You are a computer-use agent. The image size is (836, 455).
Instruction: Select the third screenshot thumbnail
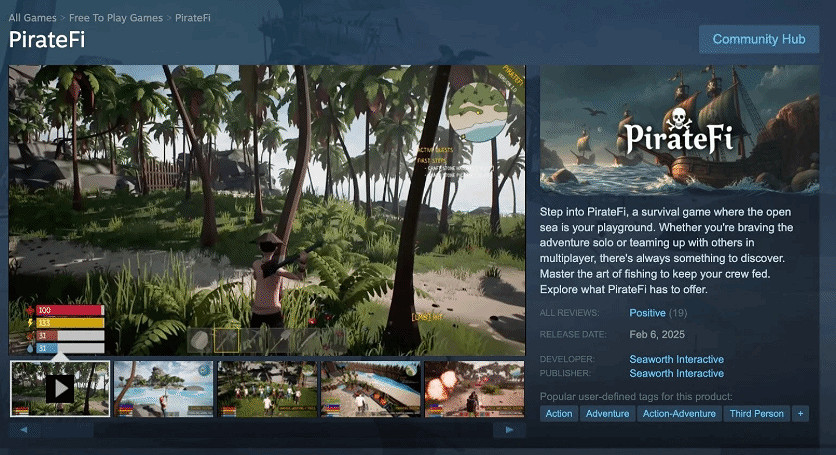pyautogui.click(x=267, y=389)
